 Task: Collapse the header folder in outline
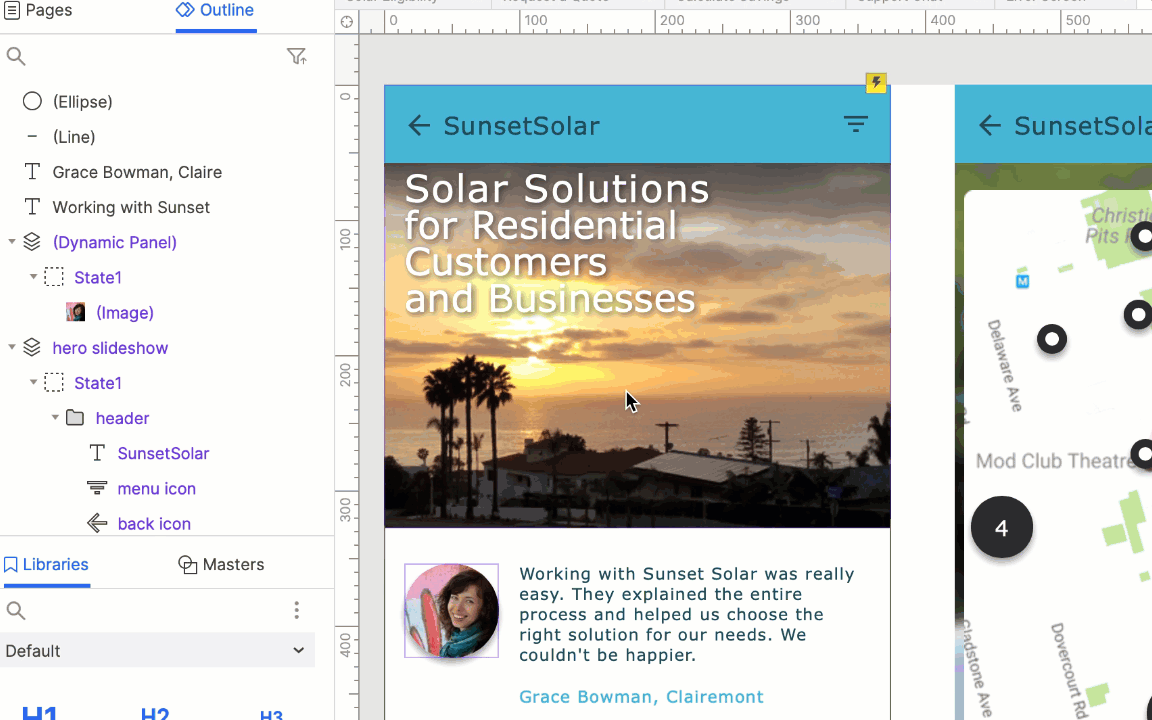pyautogui.click(x=55, y=418)
